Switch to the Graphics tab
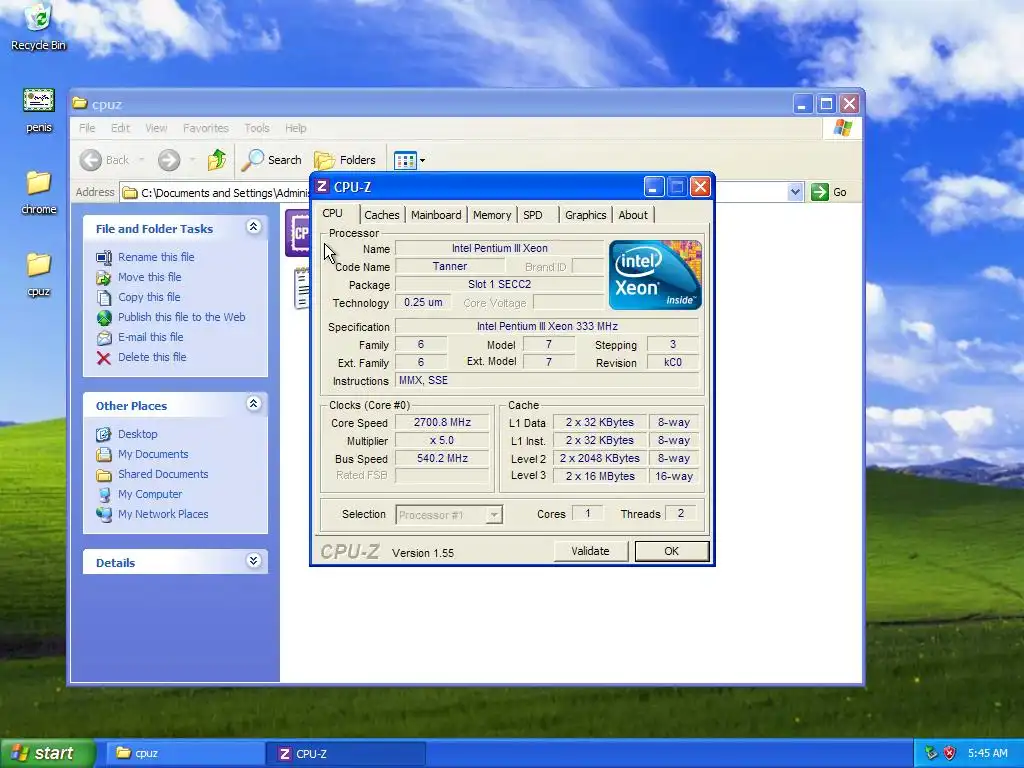Viewport: 1024px width, 768px height. 585,215
